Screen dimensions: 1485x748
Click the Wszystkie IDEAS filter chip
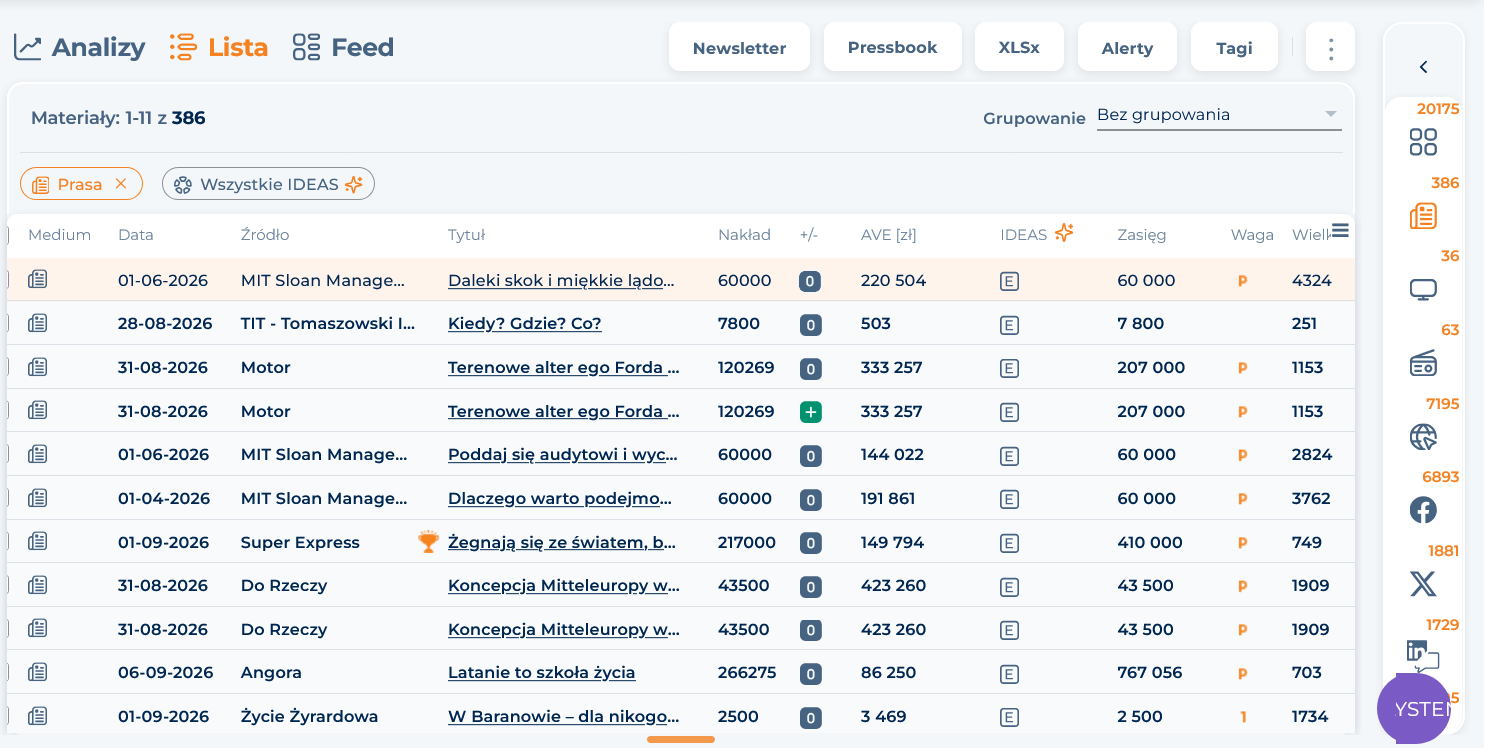tap(268, 184)
